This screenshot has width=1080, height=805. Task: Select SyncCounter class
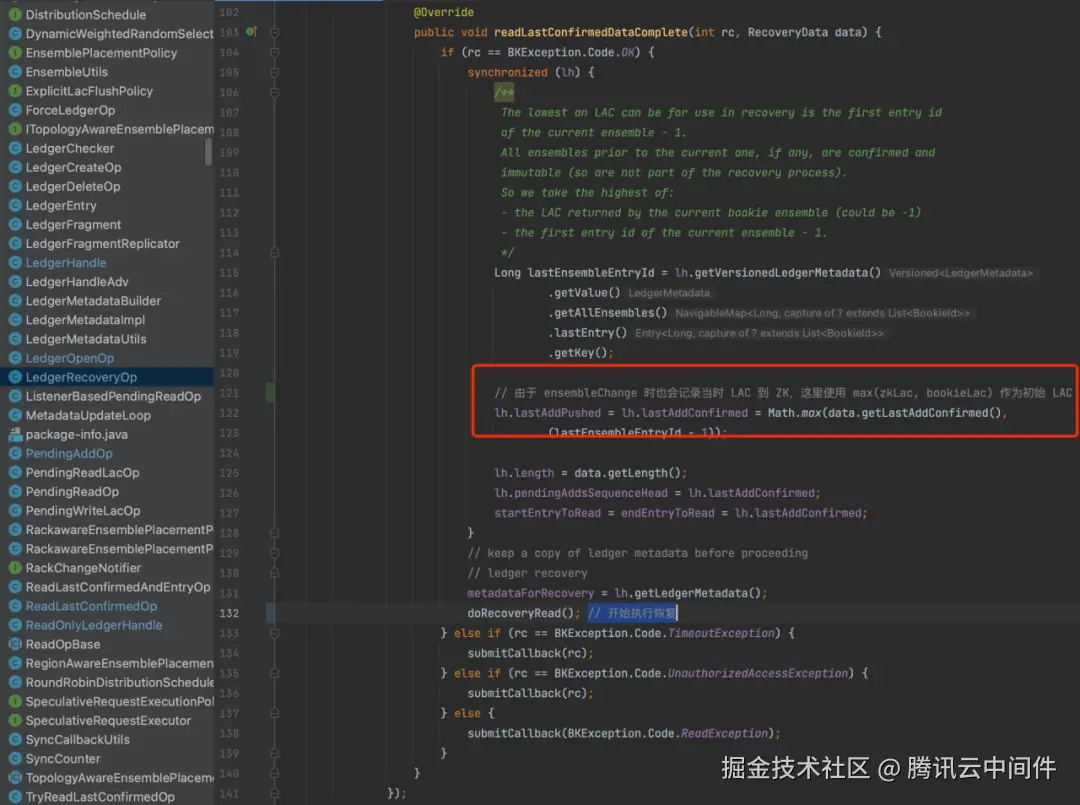(63, 759)
